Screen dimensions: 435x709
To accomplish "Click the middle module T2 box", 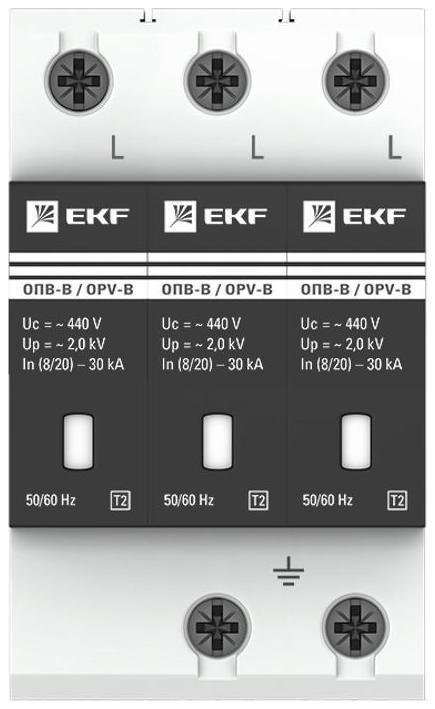I will click(x=258, y=501).
